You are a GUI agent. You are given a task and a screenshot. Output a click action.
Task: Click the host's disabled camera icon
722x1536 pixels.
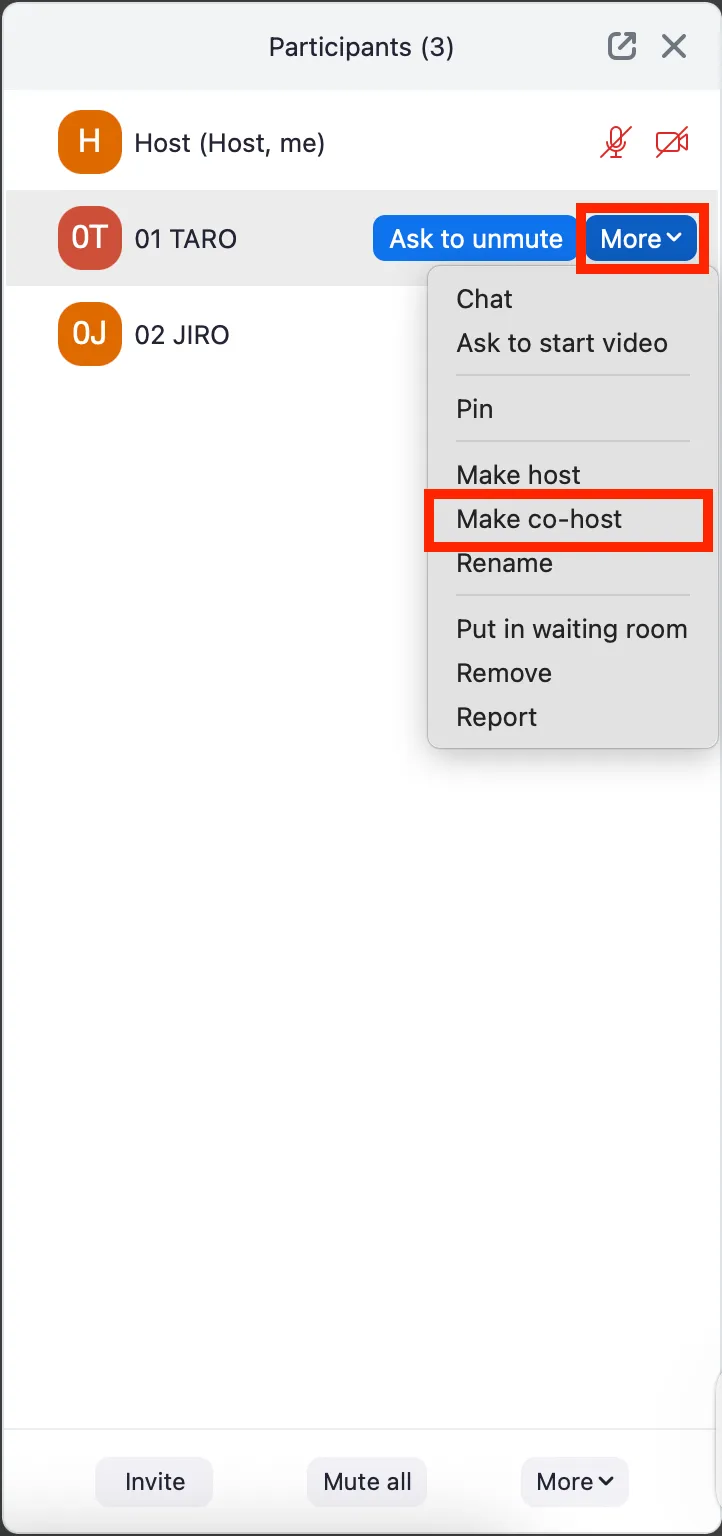(672, 143)
